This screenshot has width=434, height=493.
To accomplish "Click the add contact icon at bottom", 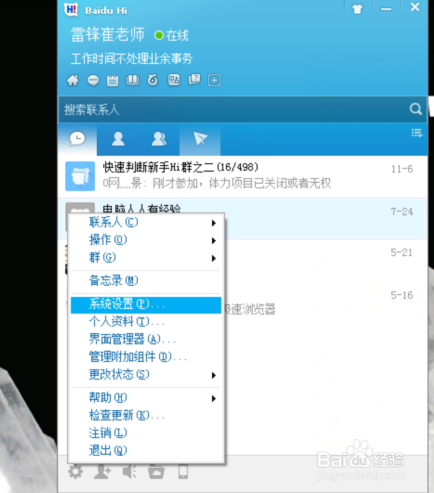I will [x=102, y=472].
